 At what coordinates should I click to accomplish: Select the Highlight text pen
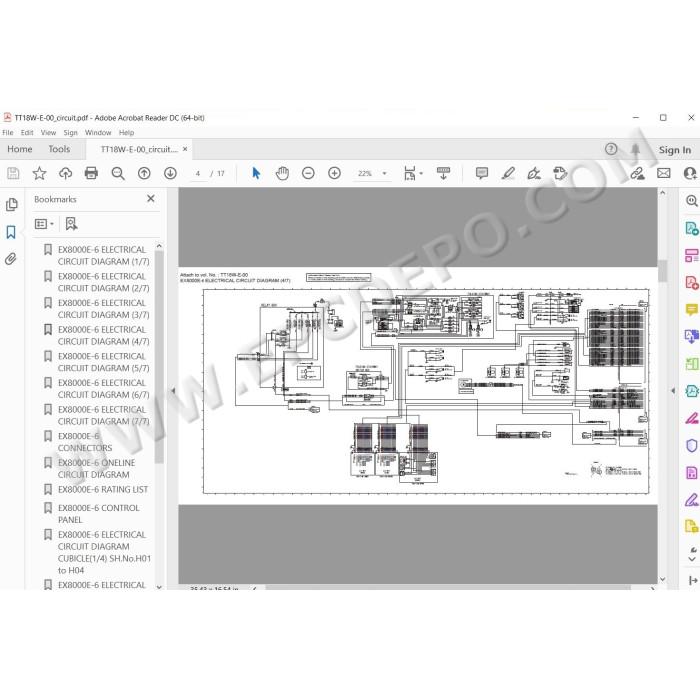pyautogui.click(x=508, y=173)
